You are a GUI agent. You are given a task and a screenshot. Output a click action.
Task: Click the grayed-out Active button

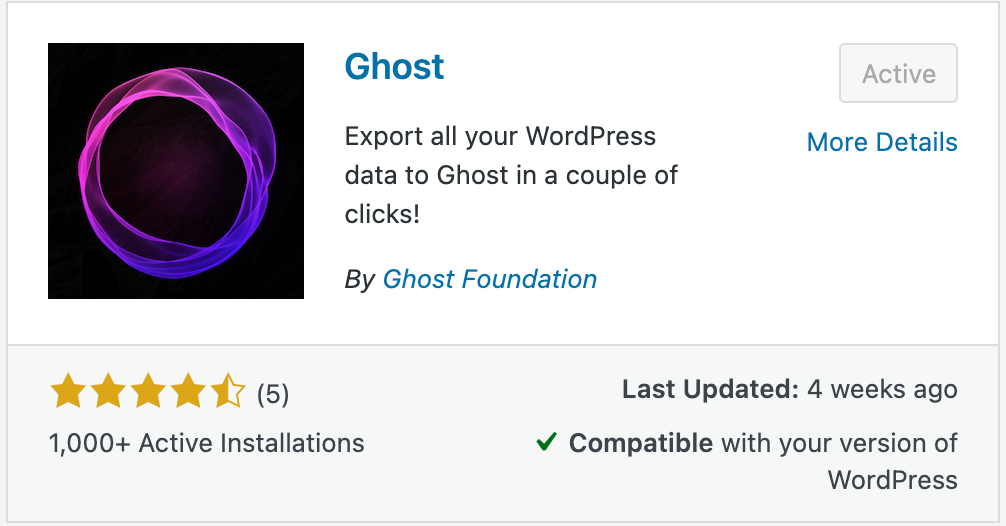[898, 73]
